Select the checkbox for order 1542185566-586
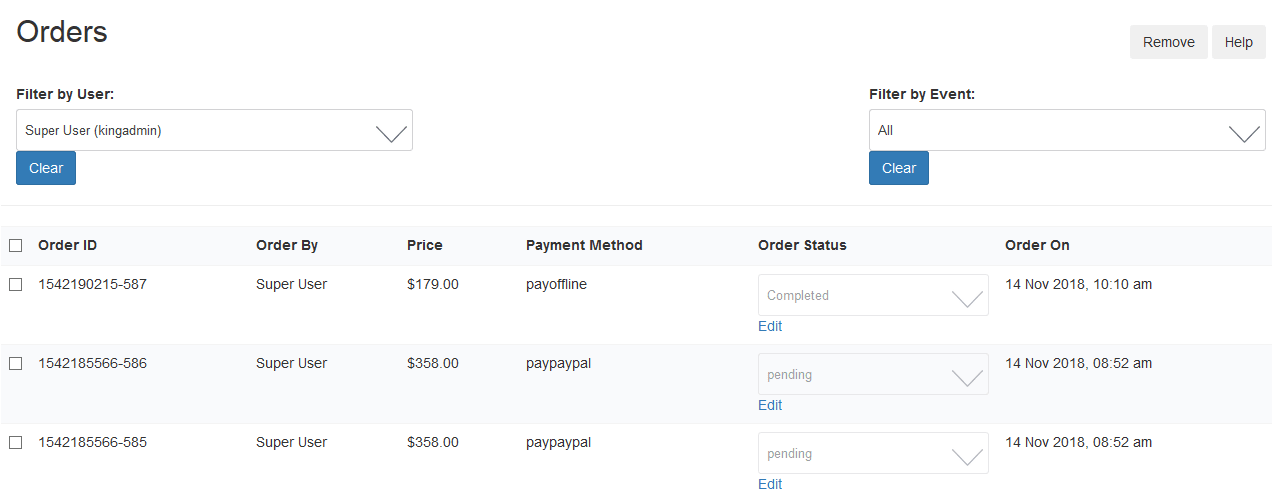 [15, 363]
